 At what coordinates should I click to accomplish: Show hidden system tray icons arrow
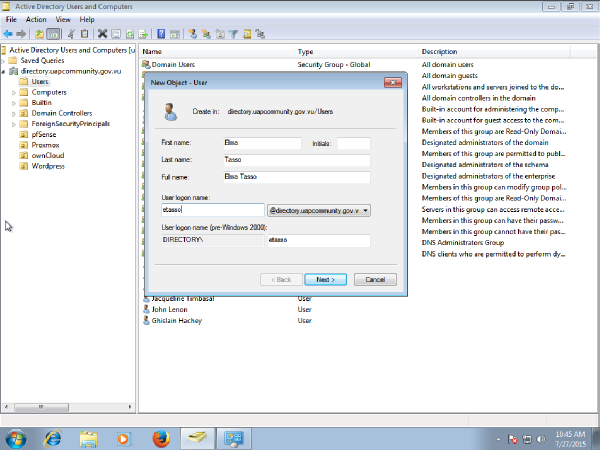[x=498, y=439]
